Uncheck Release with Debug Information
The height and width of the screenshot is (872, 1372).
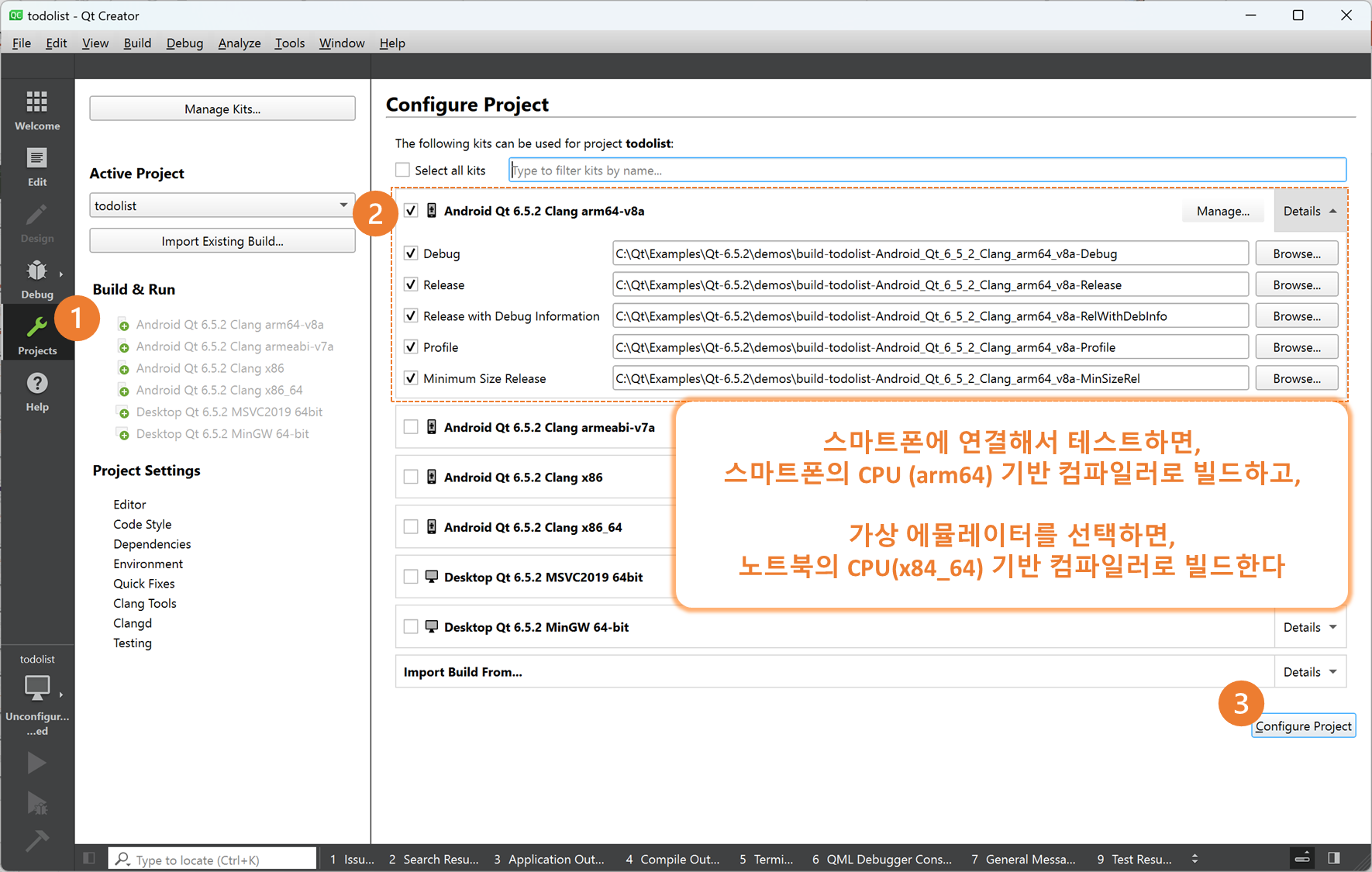tap(411, 316)
